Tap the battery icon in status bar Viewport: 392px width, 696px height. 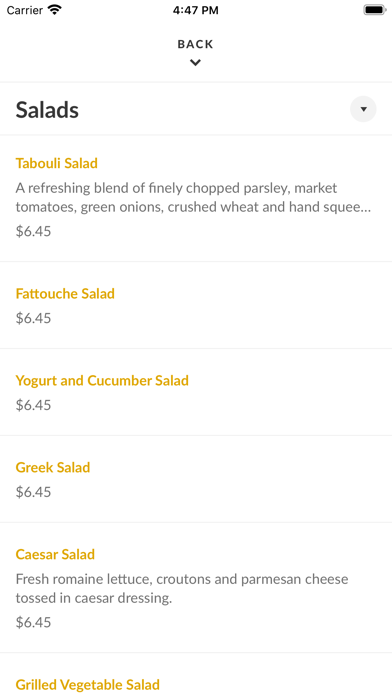click(375, 10)
